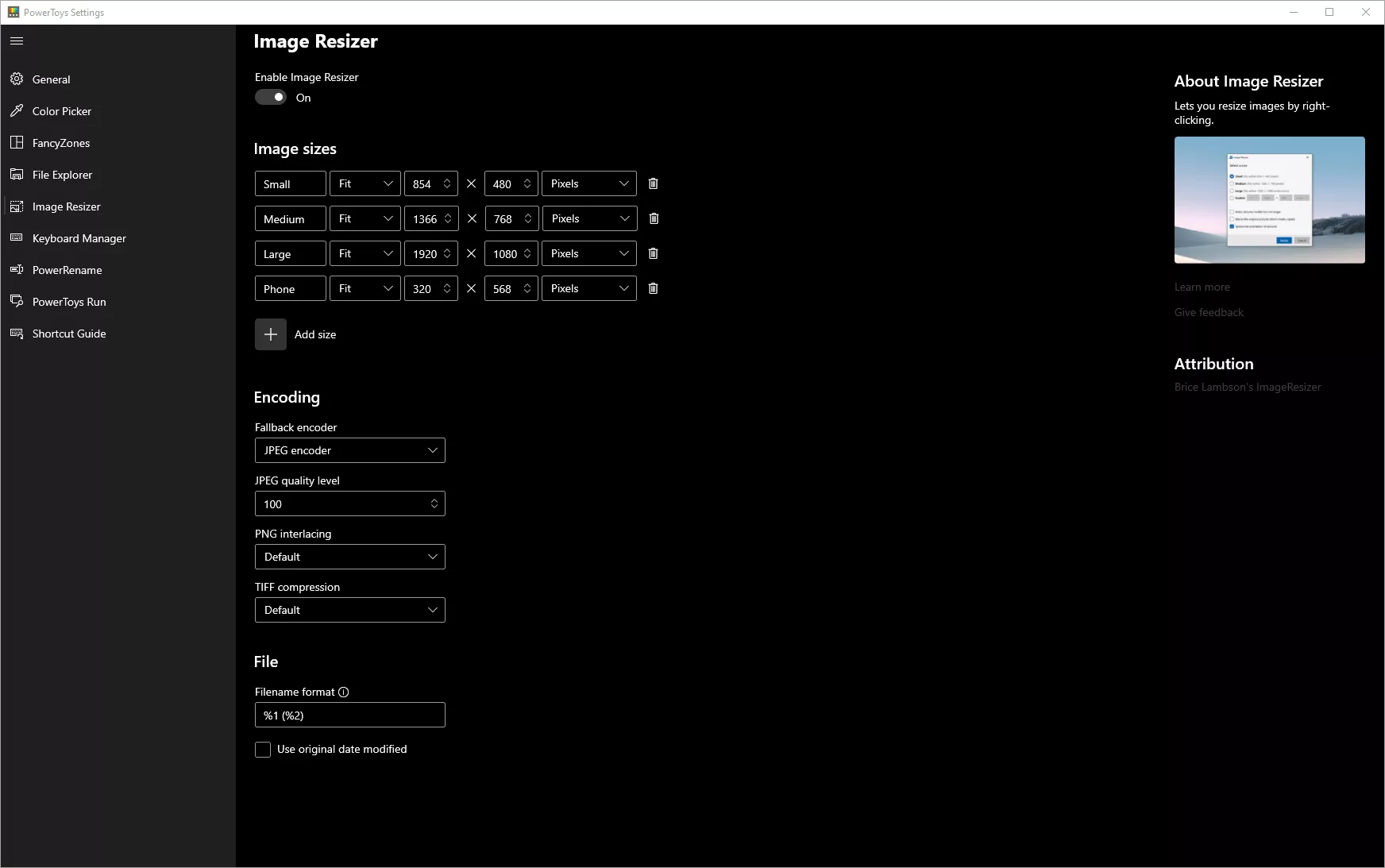This screenshot has height=868, width=1385.
Task: Adjust the JPEG quality level stepper
Action: coord(434,503)
